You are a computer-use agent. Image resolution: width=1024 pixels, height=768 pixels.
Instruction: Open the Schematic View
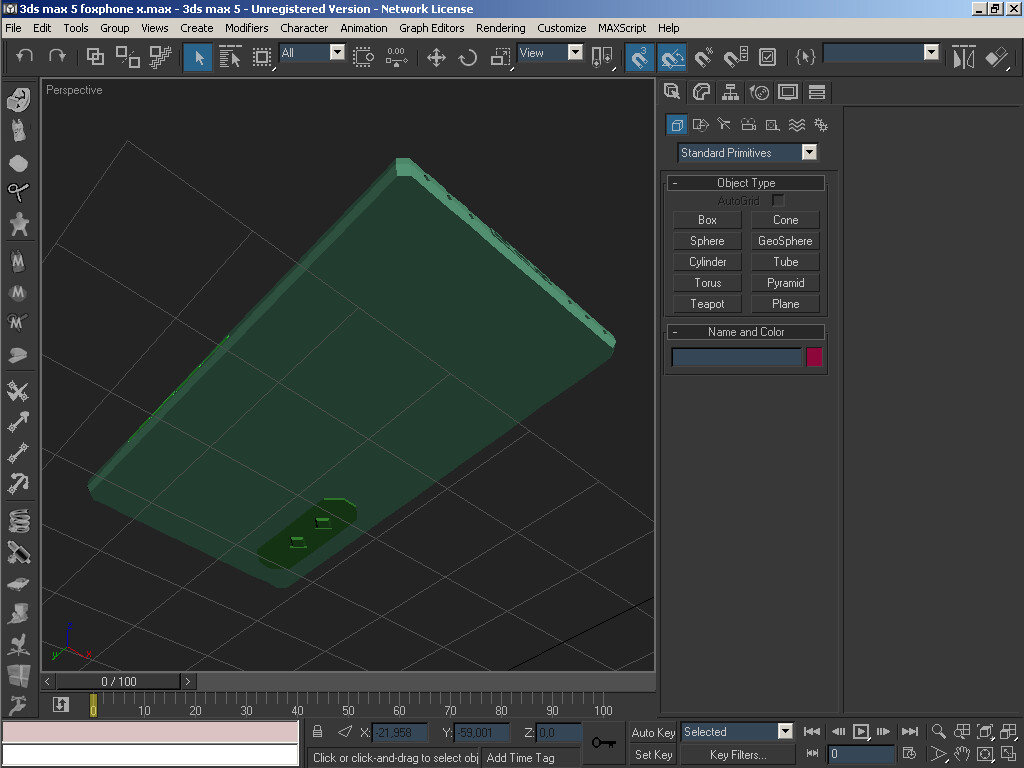(x=431, y=28)
